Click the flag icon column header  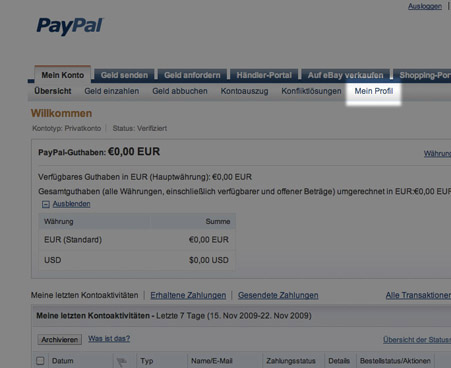click(x=122, y=362)
